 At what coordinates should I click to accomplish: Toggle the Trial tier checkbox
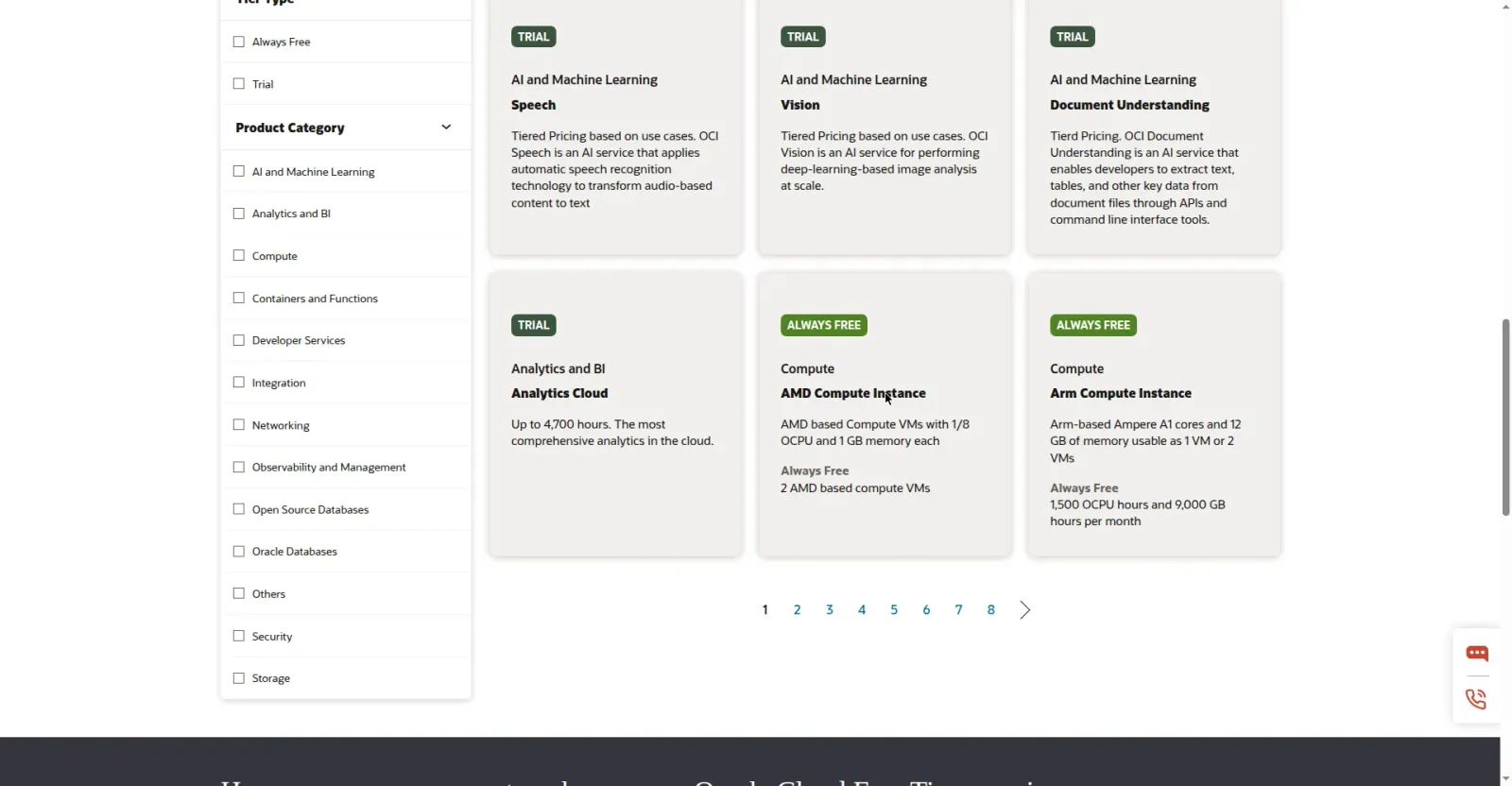click(239, 84)
